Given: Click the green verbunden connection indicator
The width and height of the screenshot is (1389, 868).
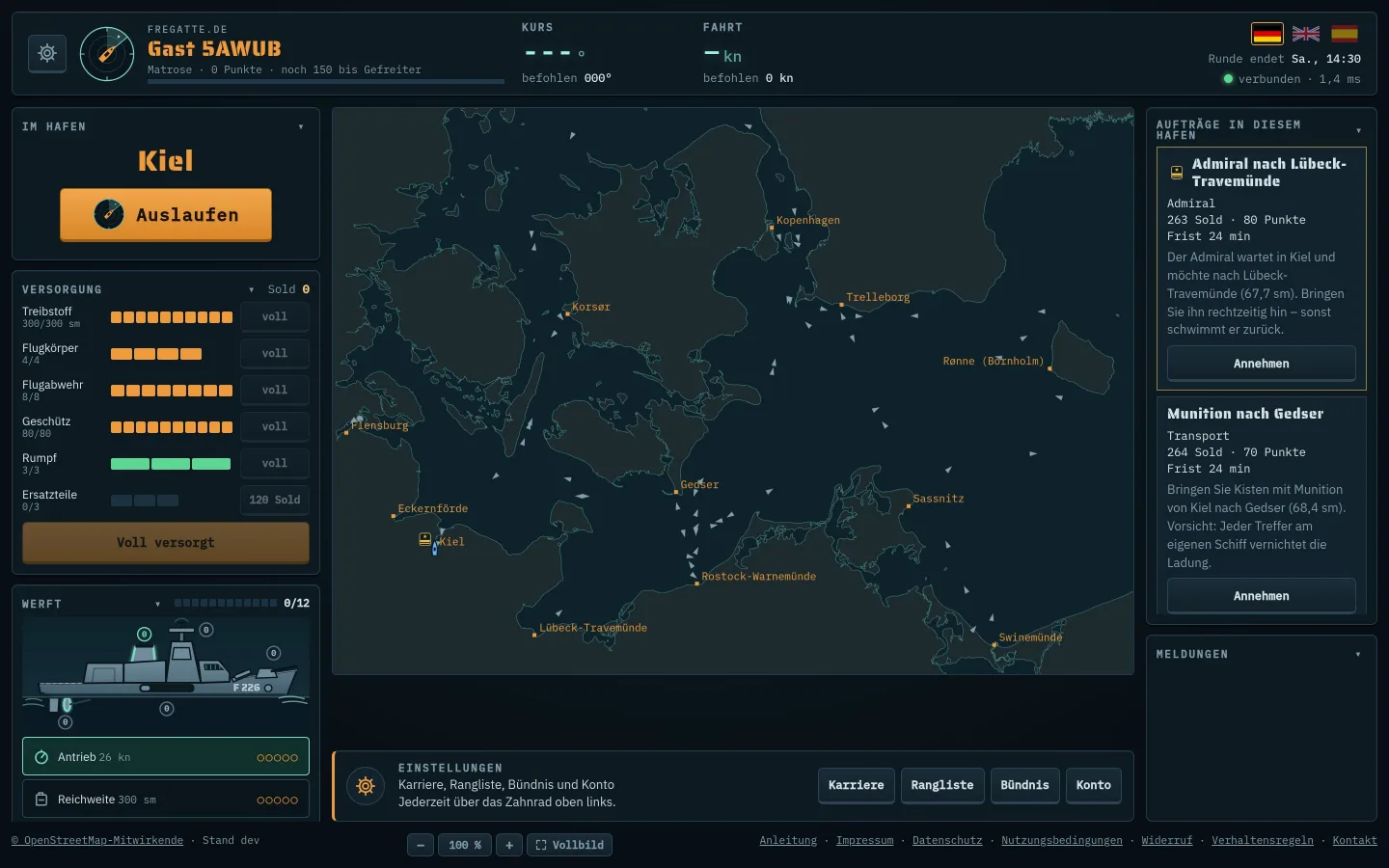Looking at the screenshot, I should click(1228, 79).
